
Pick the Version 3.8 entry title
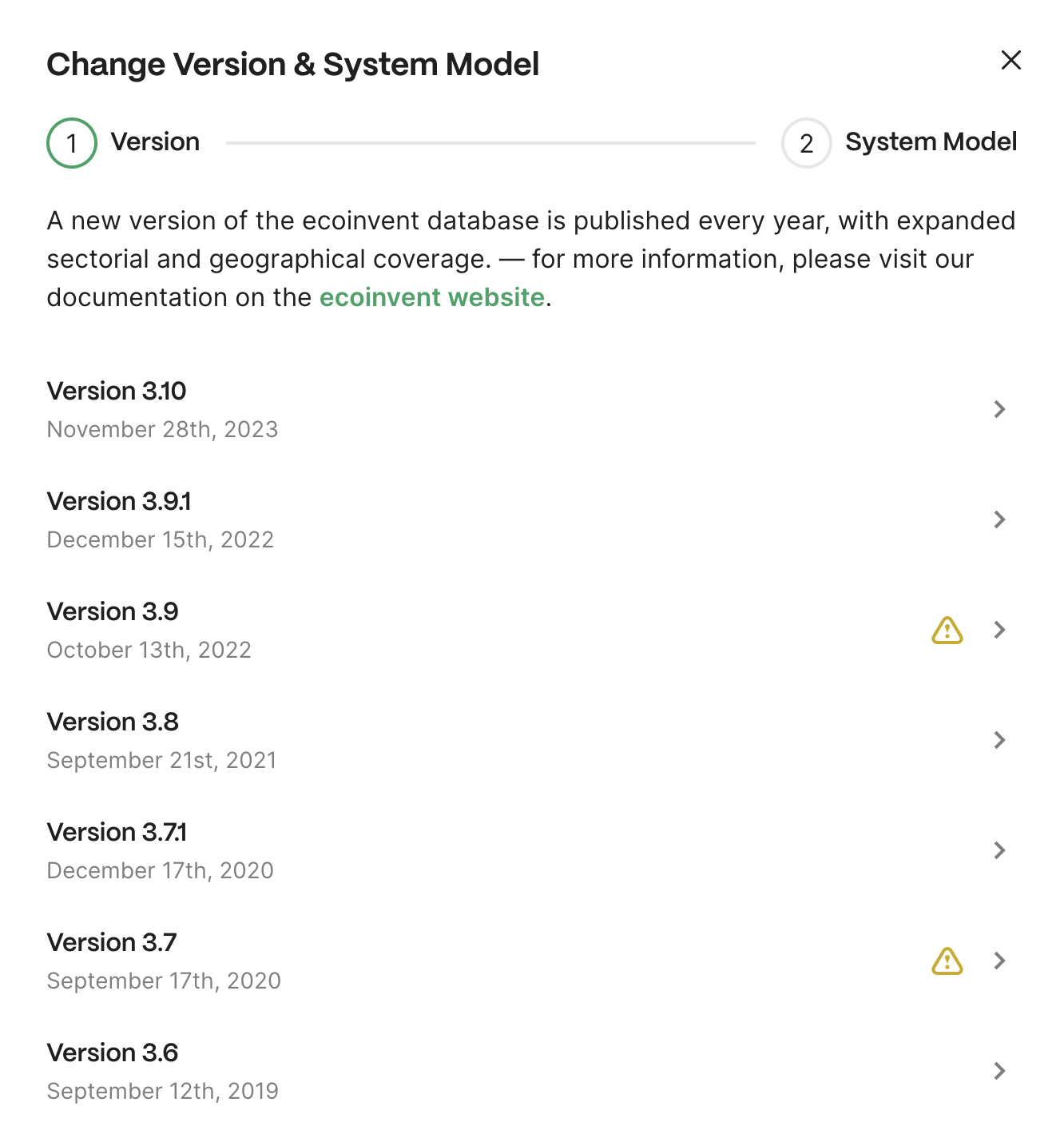(x=113, y=722)
